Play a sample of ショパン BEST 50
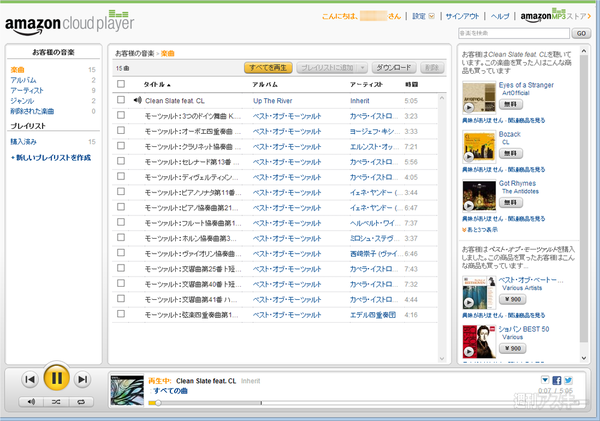Image resolution: width=600 pixels, height=421 pixels. [x=468, y=351]
